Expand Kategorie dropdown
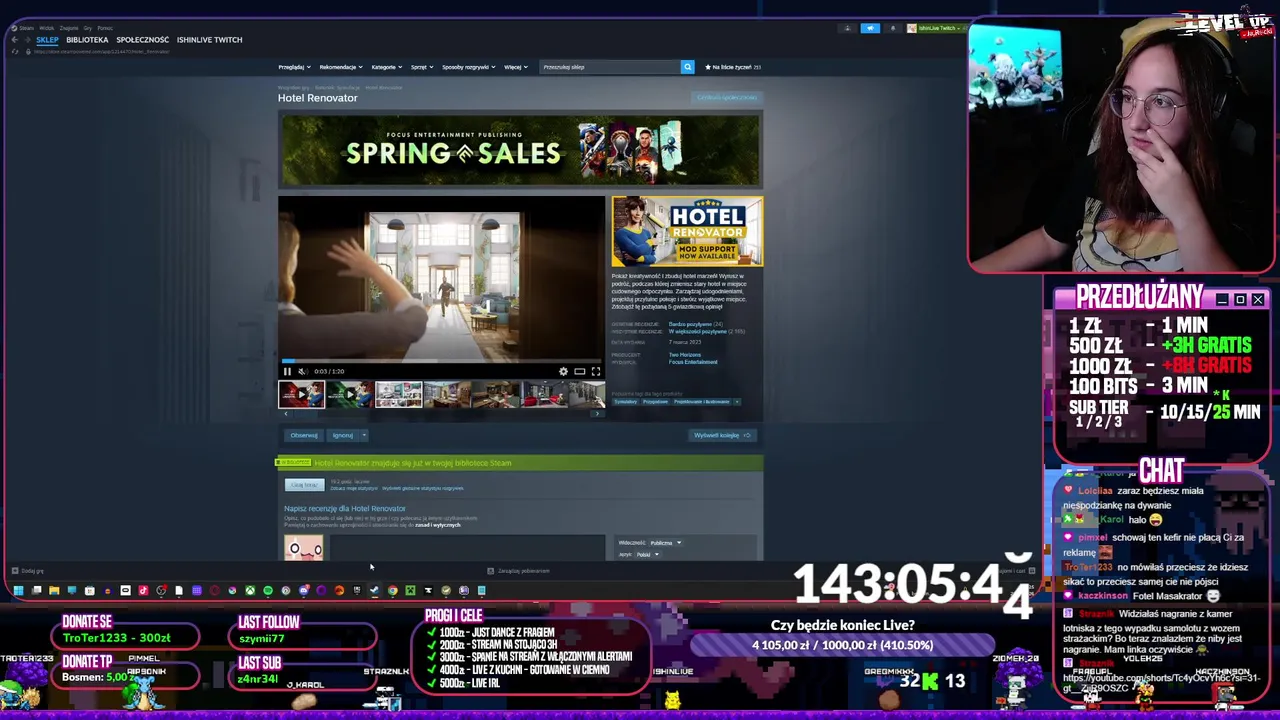1280x720 pixels. [x=387, y=67]
